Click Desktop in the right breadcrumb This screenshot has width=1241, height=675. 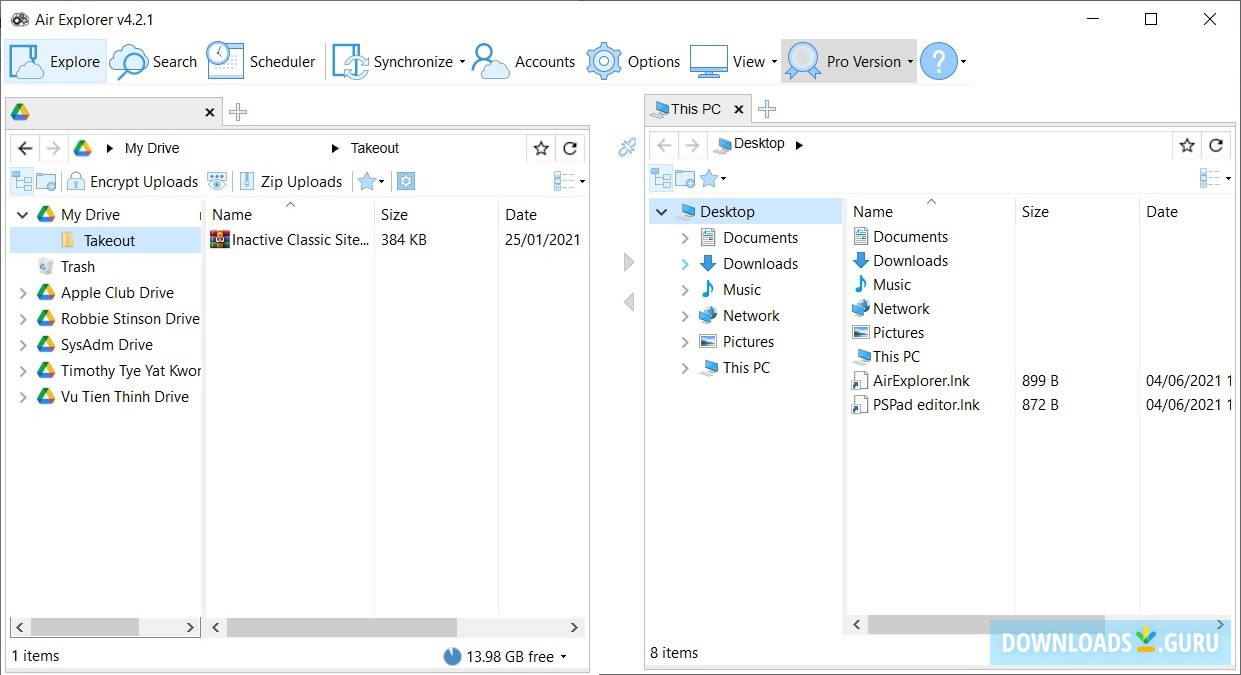[x=759, y=144]
